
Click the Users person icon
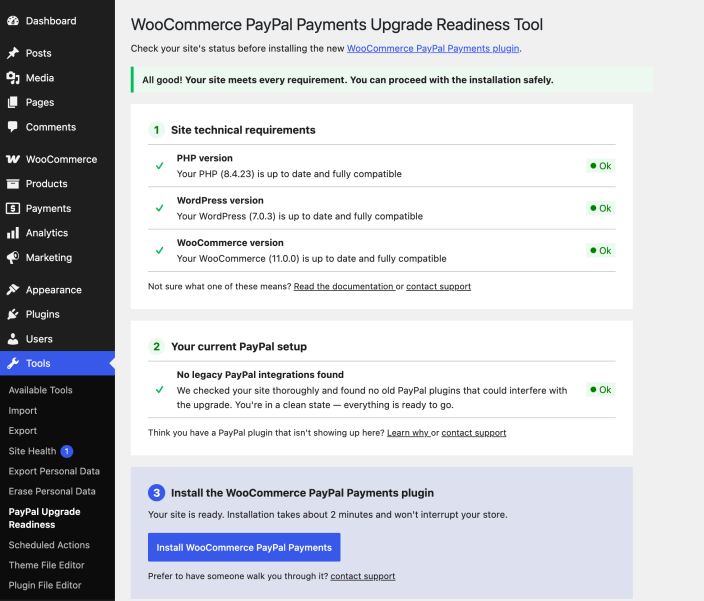[13, 339]
